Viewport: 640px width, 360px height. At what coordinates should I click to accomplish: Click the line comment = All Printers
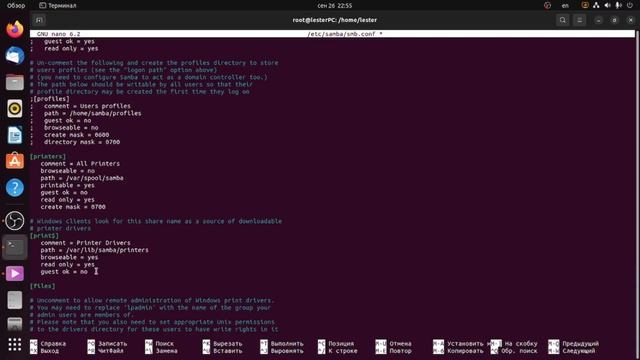click(80, 164)
